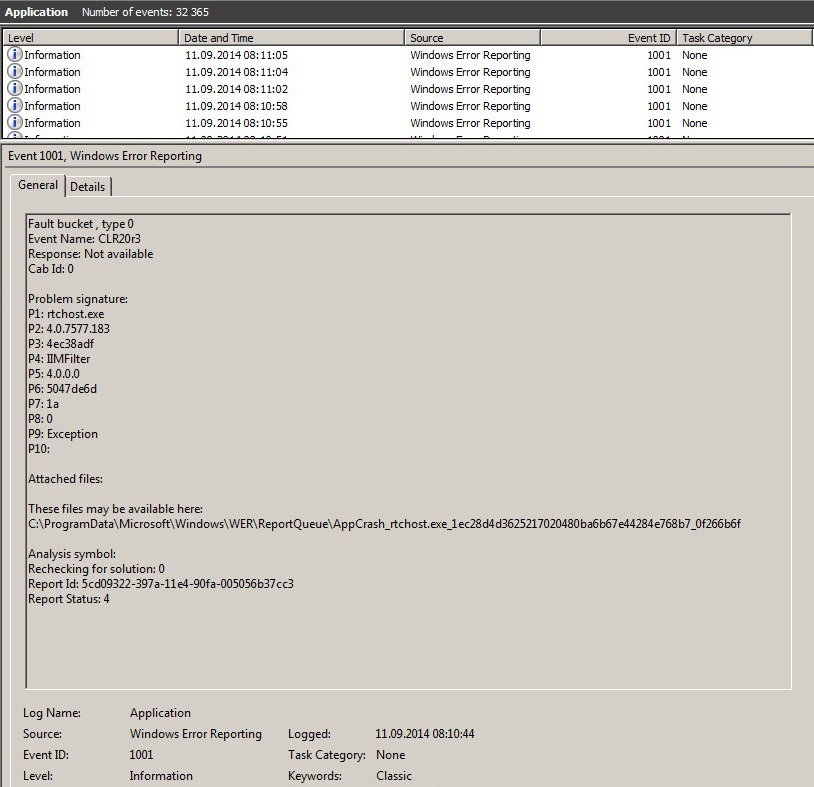The width and height of the screenshot is (814, 787).
Task: Click the 'P2: 4.0.7577.183' line
Action: tap(69, 329)
